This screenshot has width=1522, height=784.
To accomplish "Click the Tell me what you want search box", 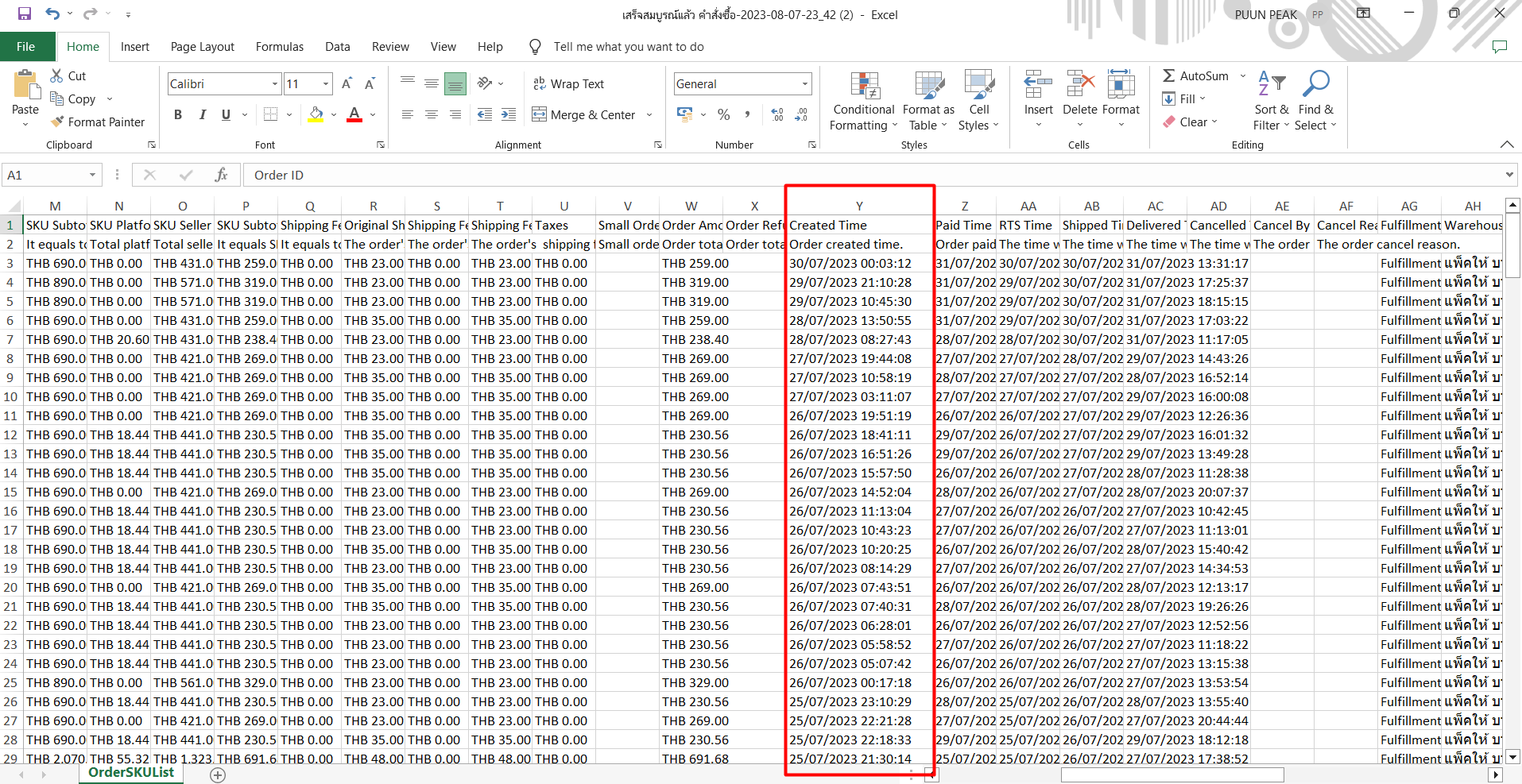I will [628, 47].
